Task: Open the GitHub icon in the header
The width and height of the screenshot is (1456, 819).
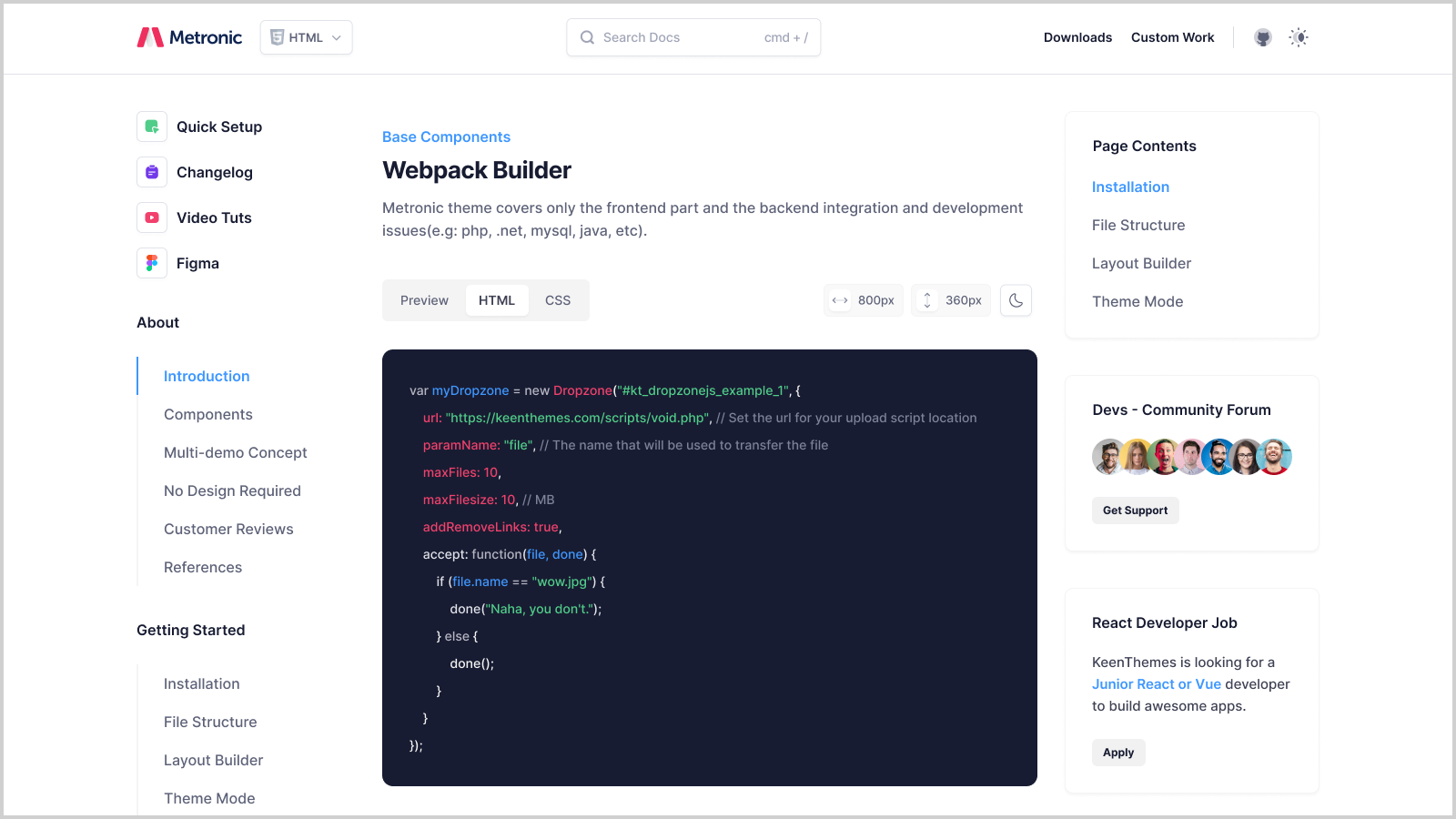Action: [1262, 37]
